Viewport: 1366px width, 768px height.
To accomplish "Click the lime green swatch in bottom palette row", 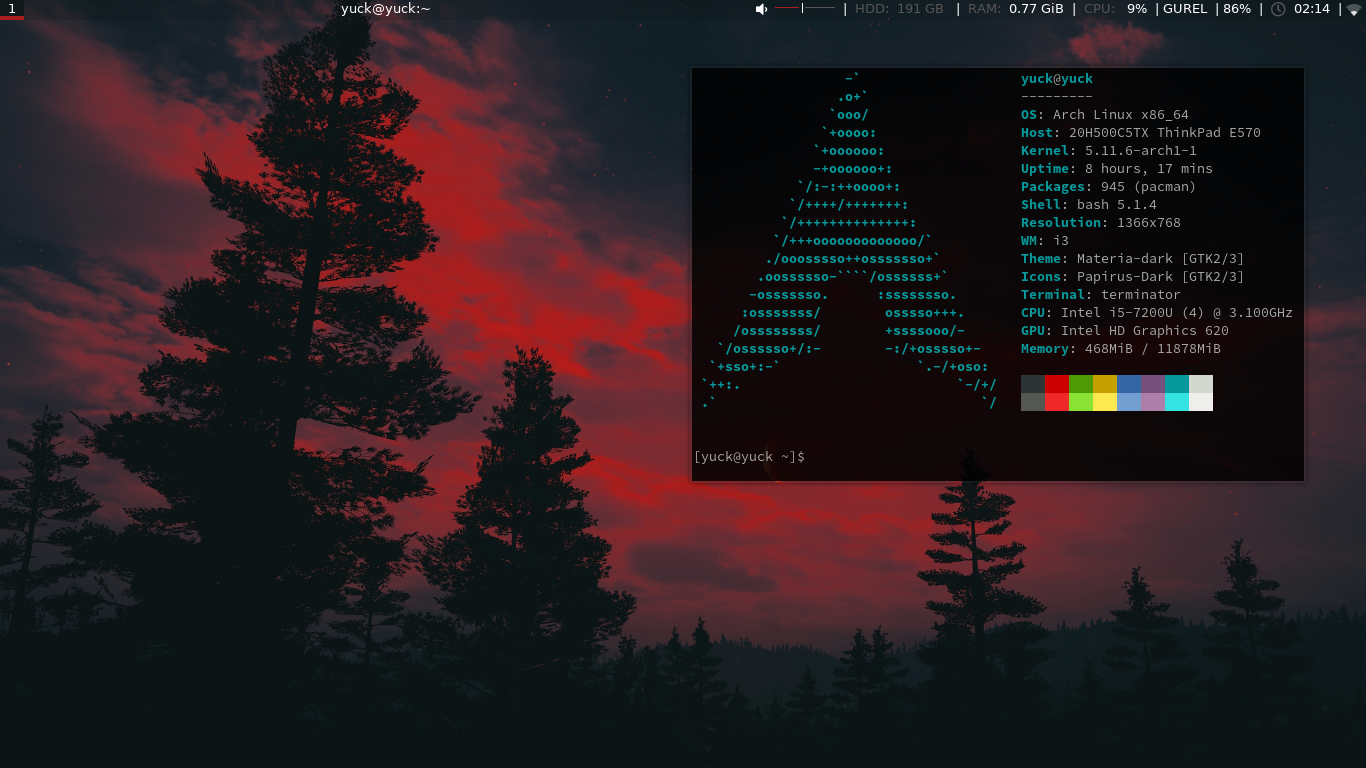I will coord(1081,402).
